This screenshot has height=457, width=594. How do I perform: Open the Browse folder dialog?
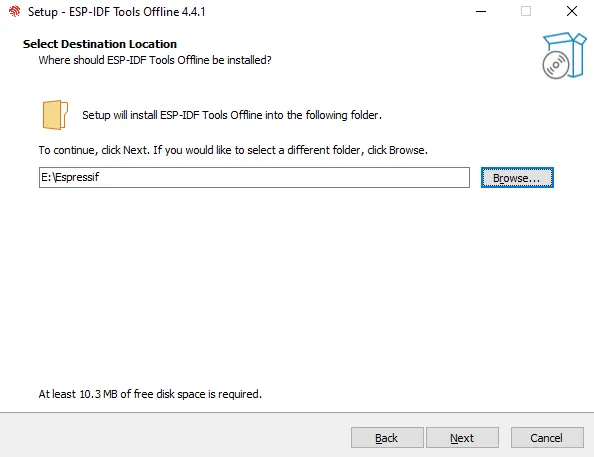(517, 177)
